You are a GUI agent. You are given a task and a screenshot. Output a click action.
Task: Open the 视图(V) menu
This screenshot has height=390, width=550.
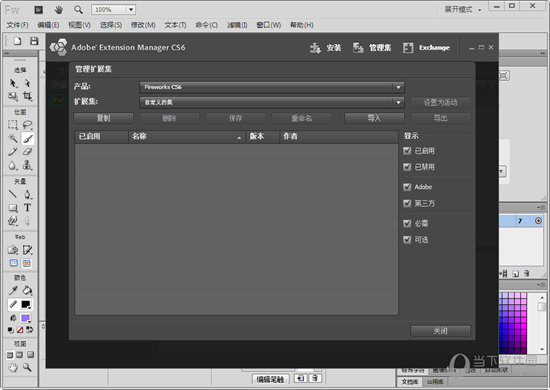point(79,25)
